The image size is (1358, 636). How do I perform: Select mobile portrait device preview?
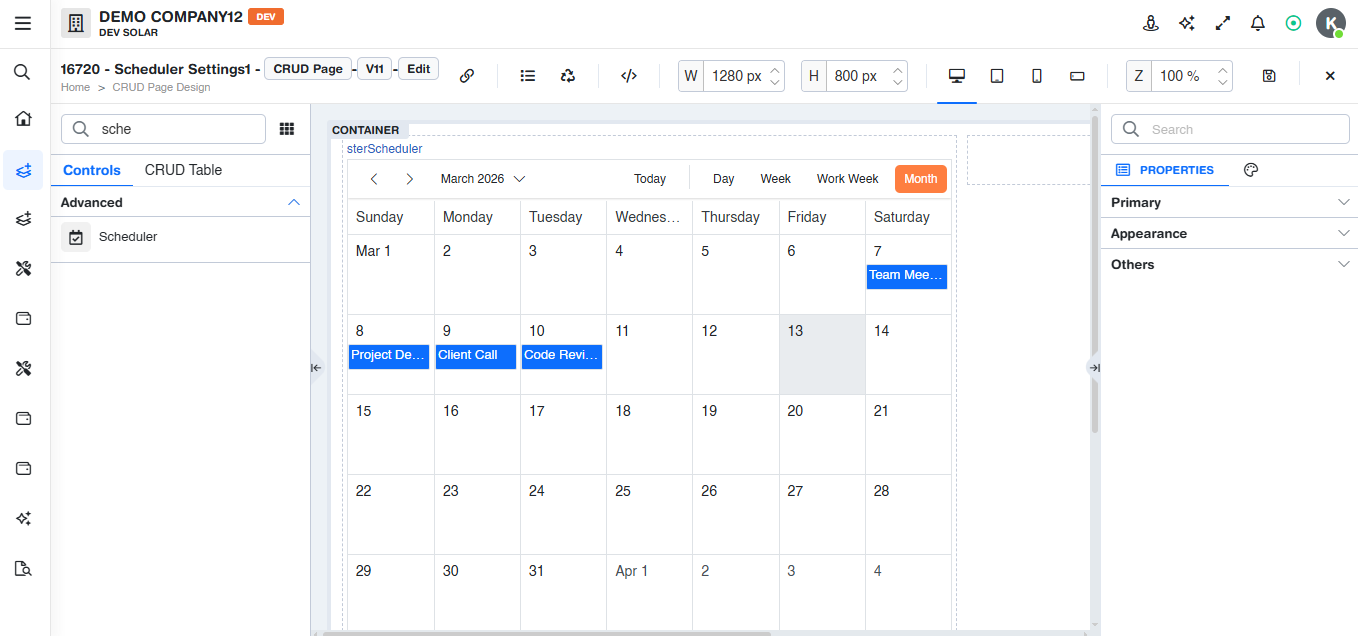[1037, 76]
